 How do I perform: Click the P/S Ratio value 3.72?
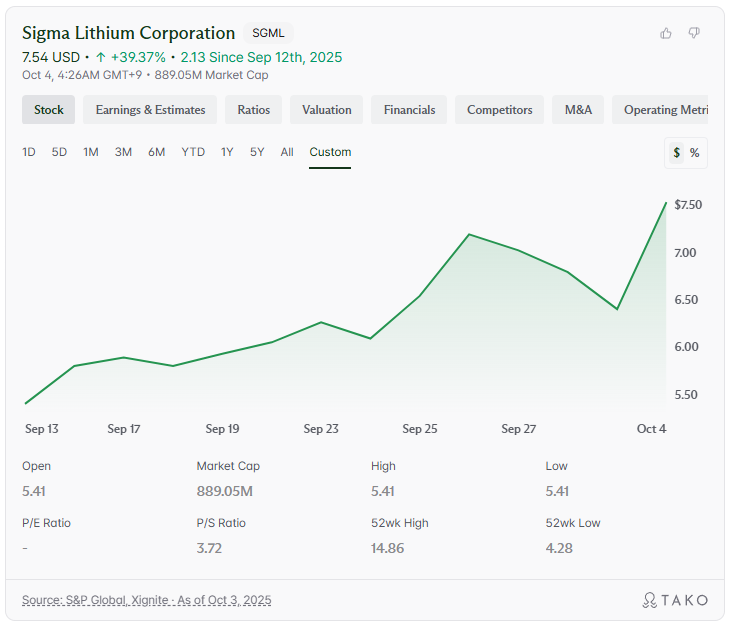pos(209,548)
